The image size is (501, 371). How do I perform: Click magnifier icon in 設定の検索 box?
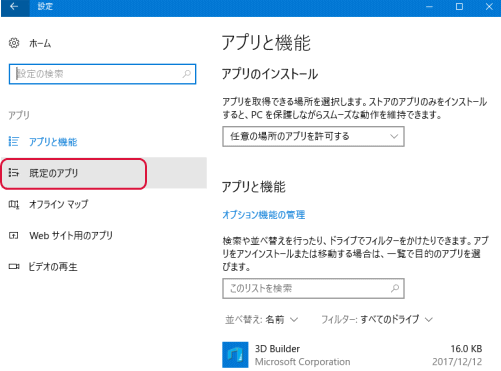(x=187, y=74)
